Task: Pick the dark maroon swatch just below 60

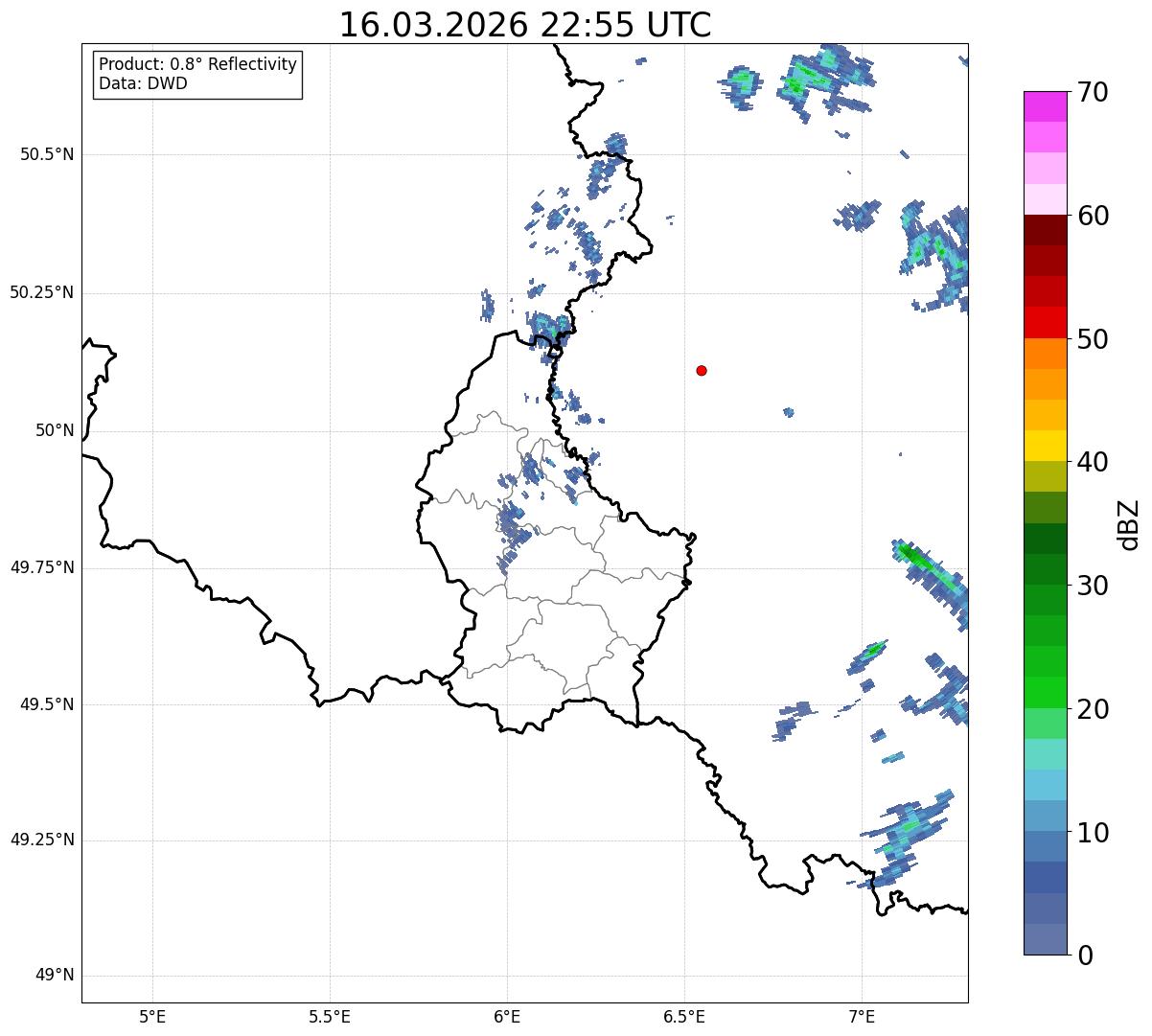Action: click(1045, 230)
